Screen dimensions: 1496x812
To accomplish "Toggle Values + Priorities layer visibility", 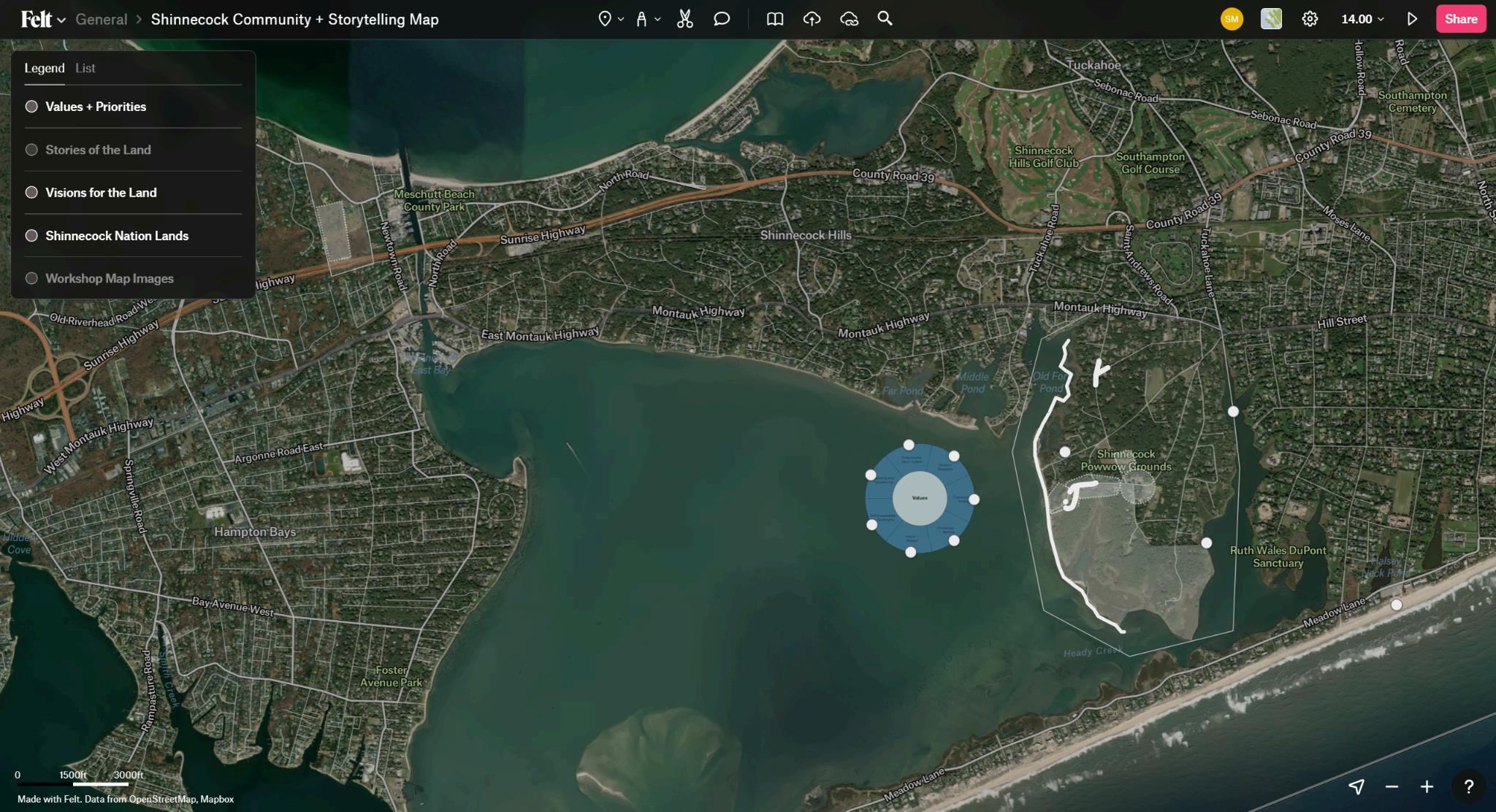I will tap(31, 107).
